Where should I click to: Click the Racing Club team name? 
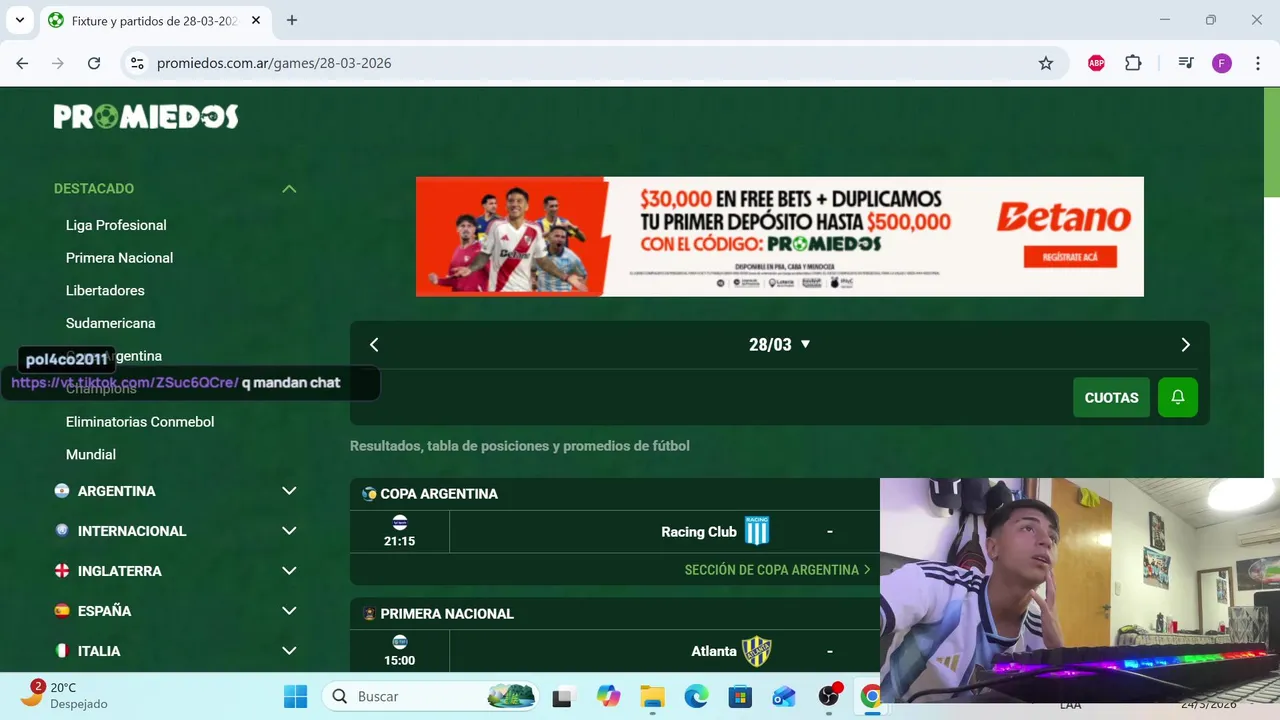698,532
